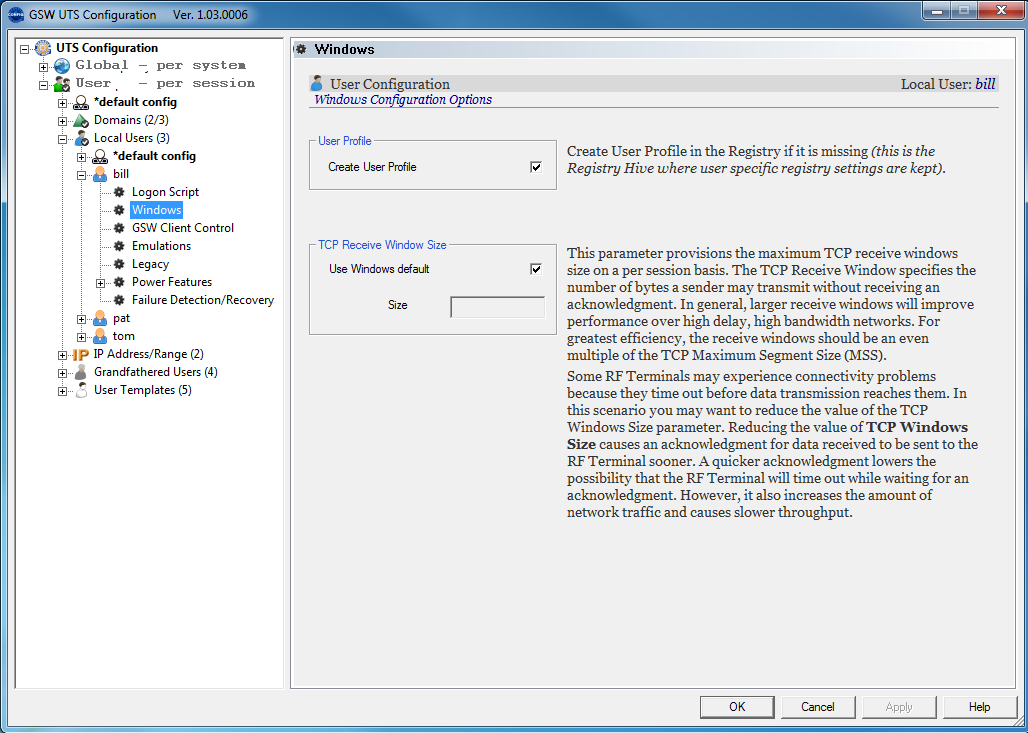Click the Apply button
Screen dimensions: 1028x733
tap(899, 707)
